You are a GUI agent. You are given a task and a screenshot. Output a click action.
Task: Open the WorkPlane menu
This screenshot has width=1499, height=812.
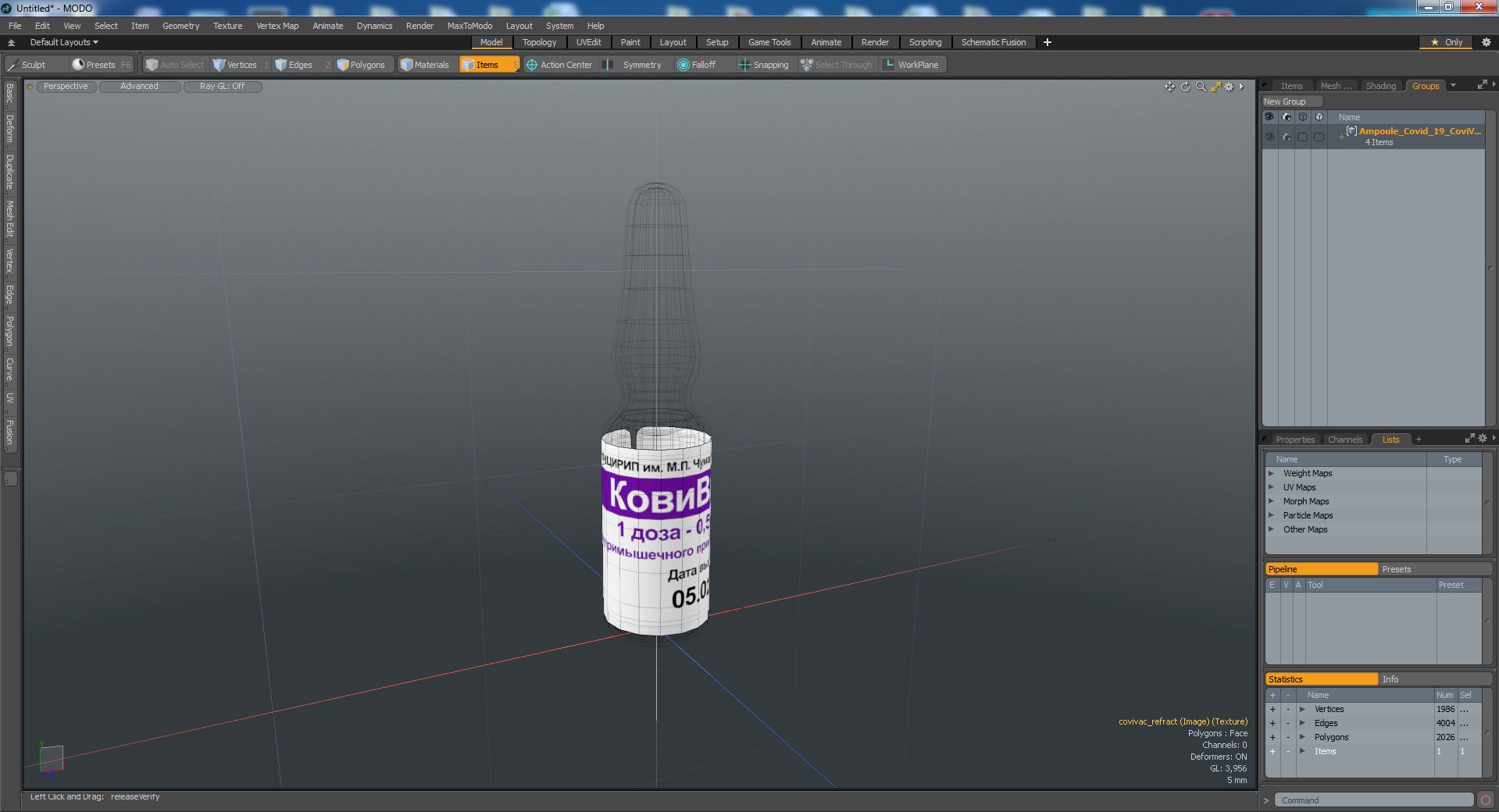(912, 65)
